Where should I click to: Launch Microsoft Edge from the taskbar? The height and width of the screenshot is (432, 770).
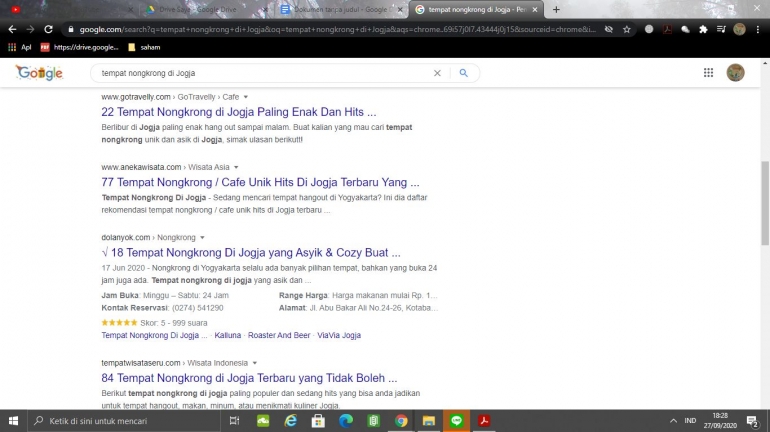click(x=346, y=421)
